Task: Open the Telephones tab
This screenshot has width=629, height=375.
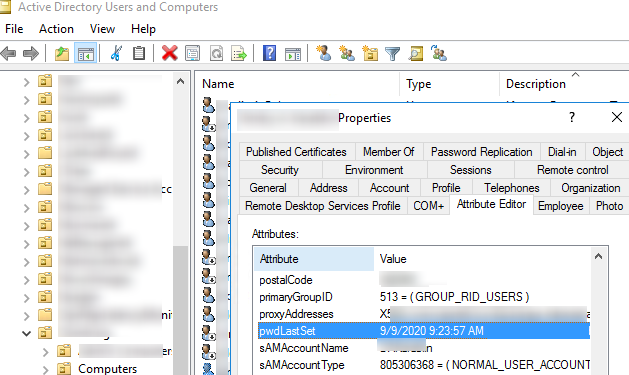Action: tap(511, 188)
